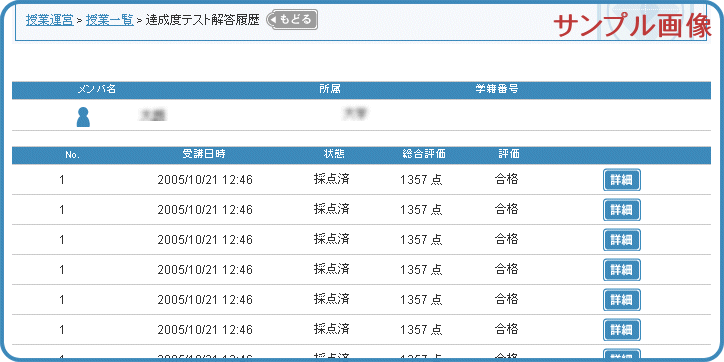This screenshot has width=724, height=362.
Task: Click the メンバ名 column header
Action: (x=97, y=90)
